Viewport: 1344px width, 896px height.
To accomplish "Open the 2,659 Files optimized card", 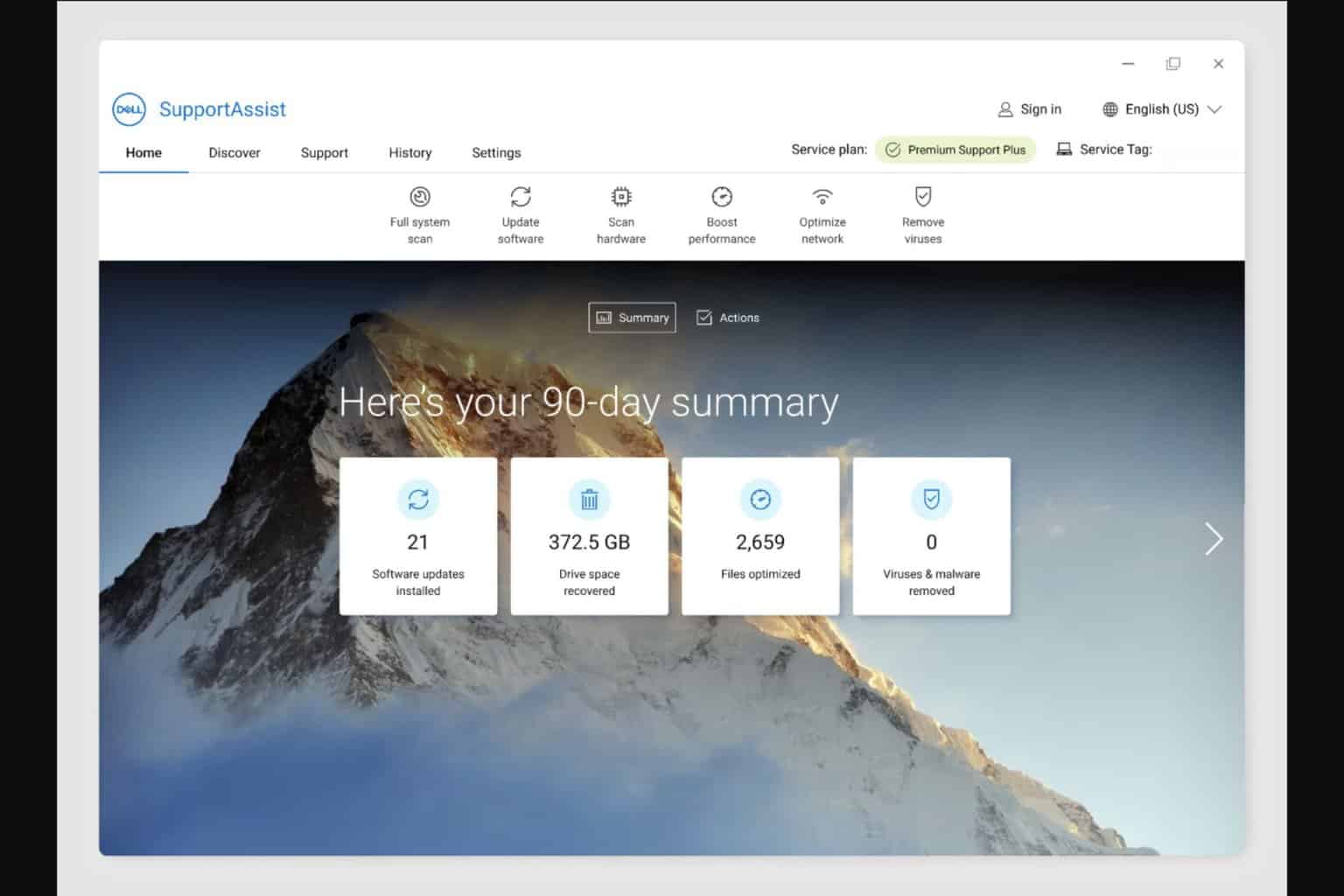I will point(760,536).
